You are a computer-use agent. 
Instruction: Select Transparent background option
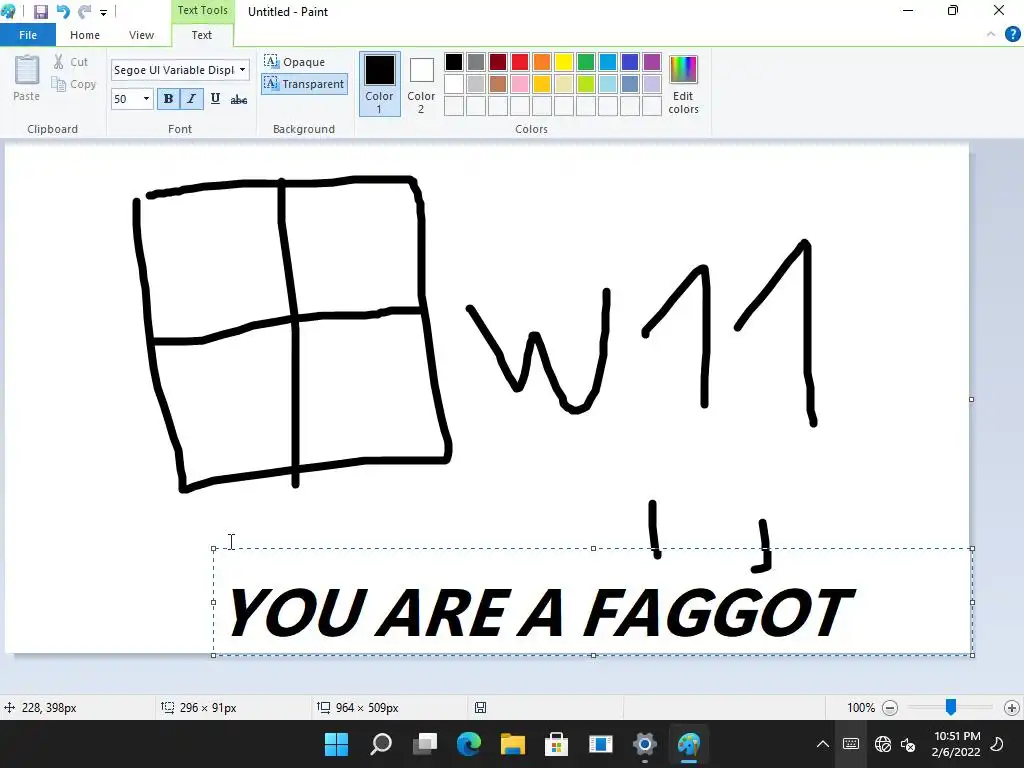(x=304, y=84)
